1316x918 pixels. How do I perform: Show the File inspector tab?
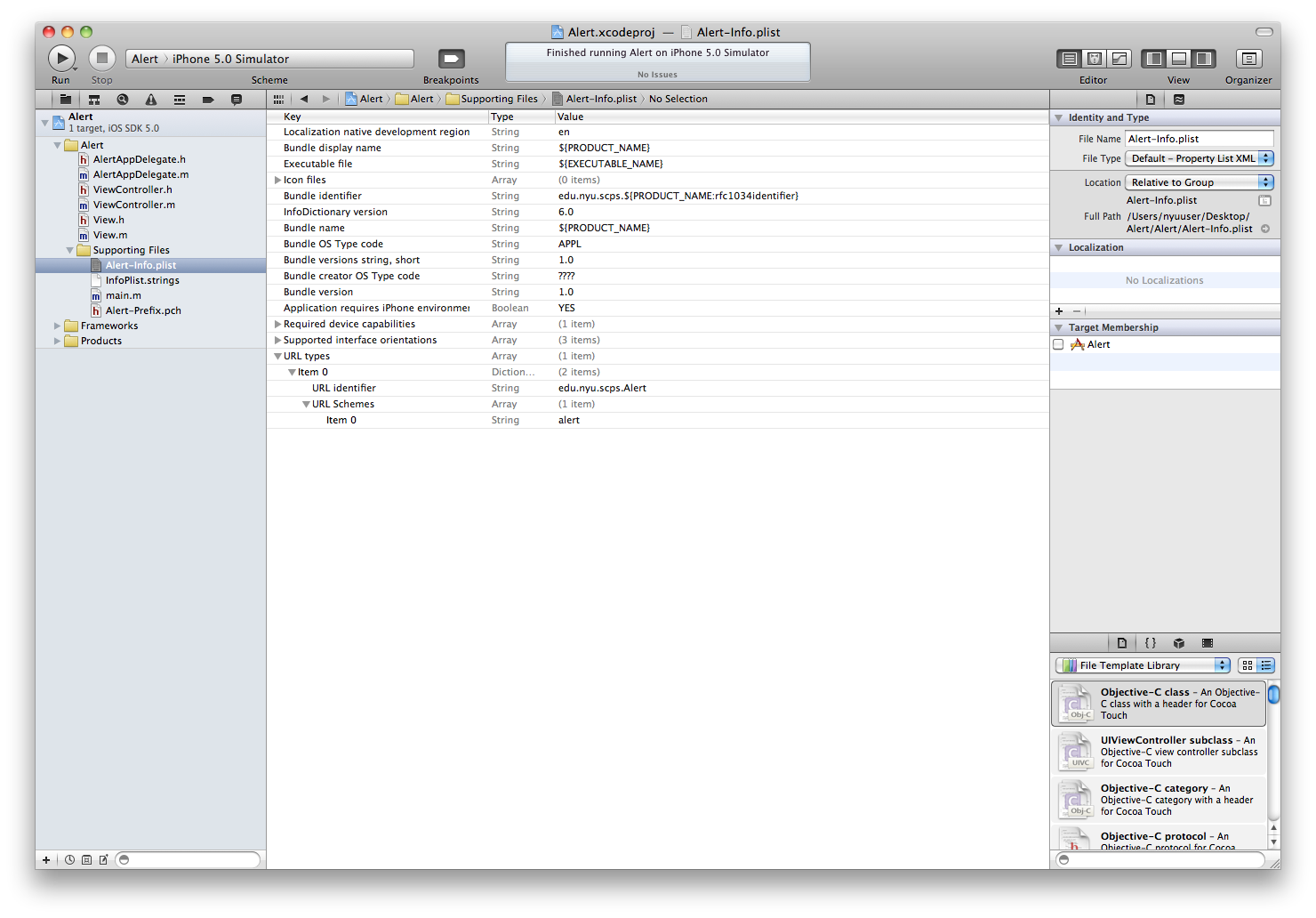pyautogui.click(x=1151, y=100)
